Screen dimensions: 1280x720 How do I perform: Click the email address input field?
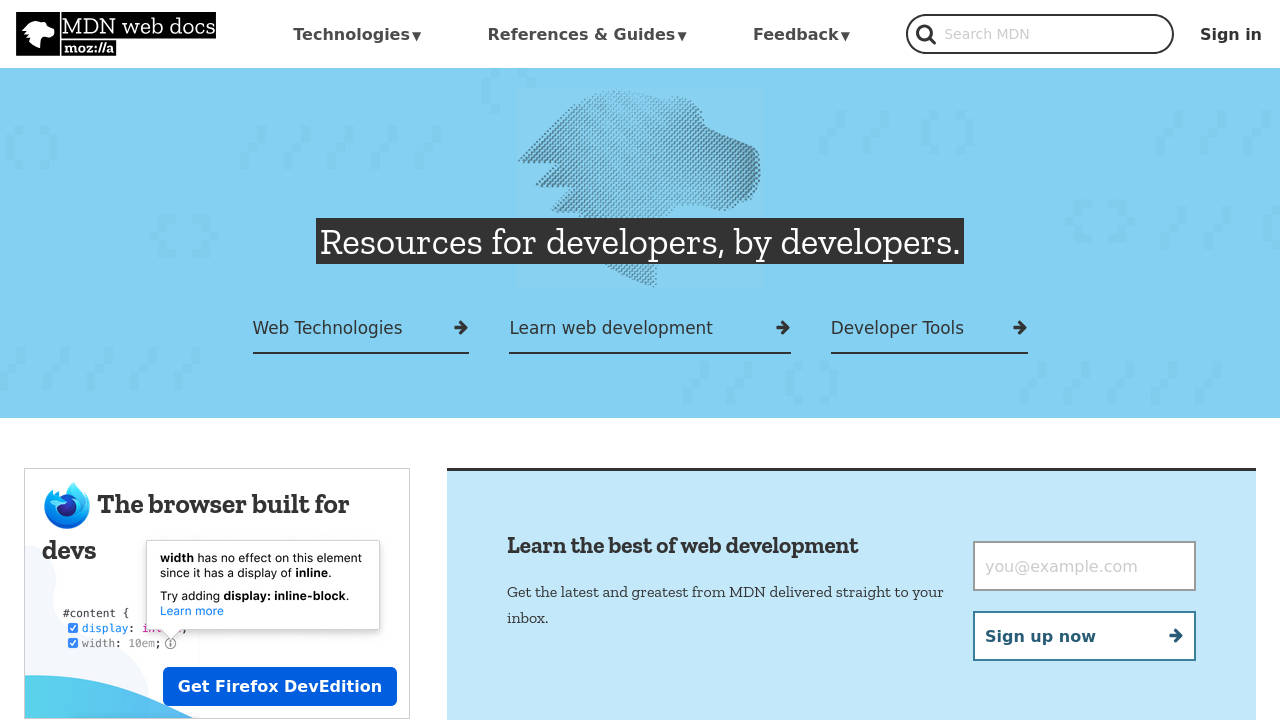point(1084,565)
